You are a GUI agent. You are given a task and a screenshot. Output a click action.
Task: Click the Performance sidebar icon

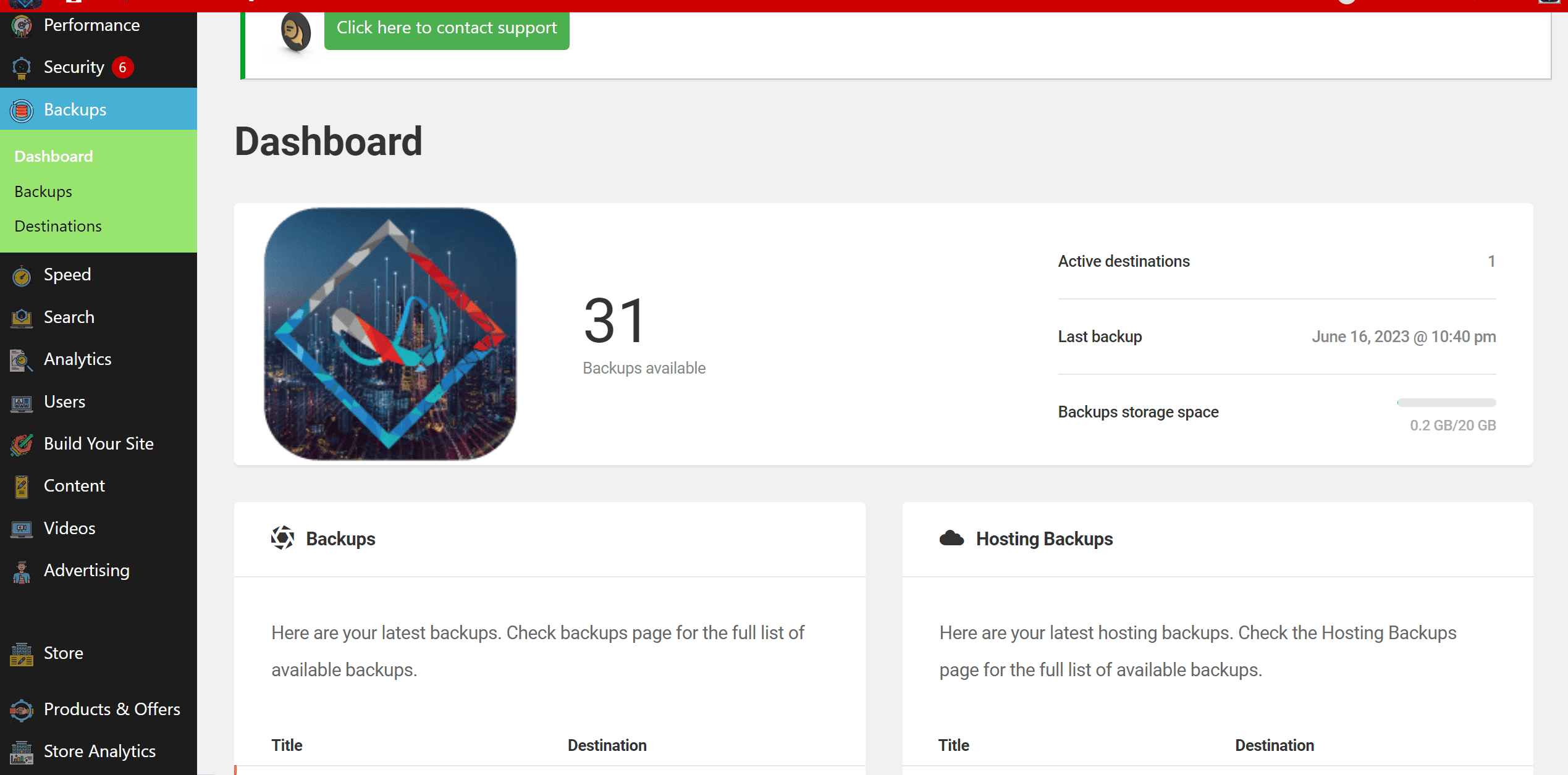click(22, 26)
